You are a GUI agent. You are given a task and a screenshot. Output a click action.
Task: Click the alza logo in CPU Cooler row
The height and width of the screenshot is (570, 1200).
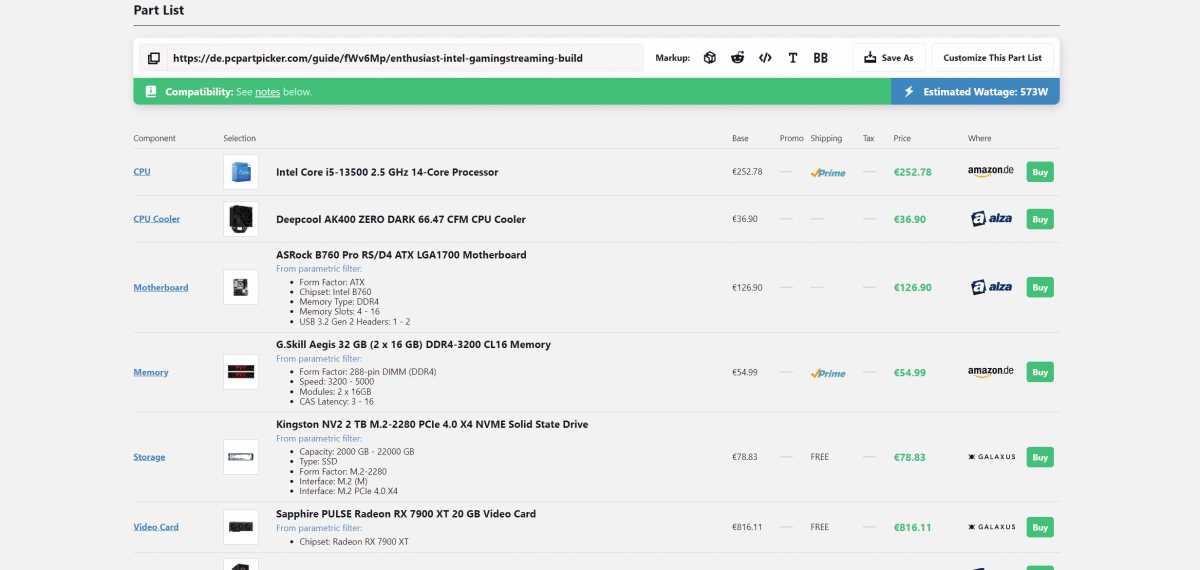[x=991, y=219]
